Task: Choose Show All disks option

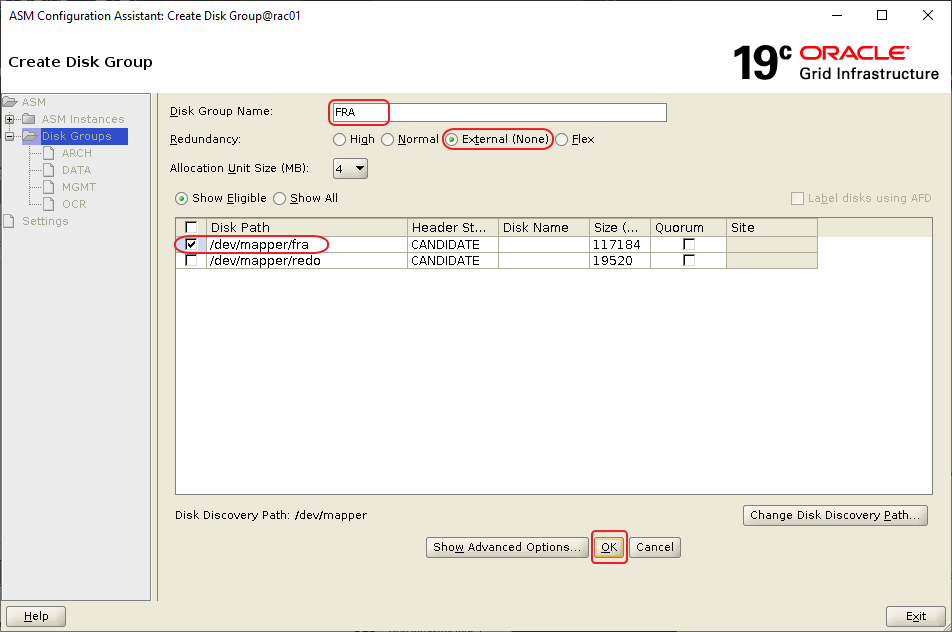Action: 279,199
